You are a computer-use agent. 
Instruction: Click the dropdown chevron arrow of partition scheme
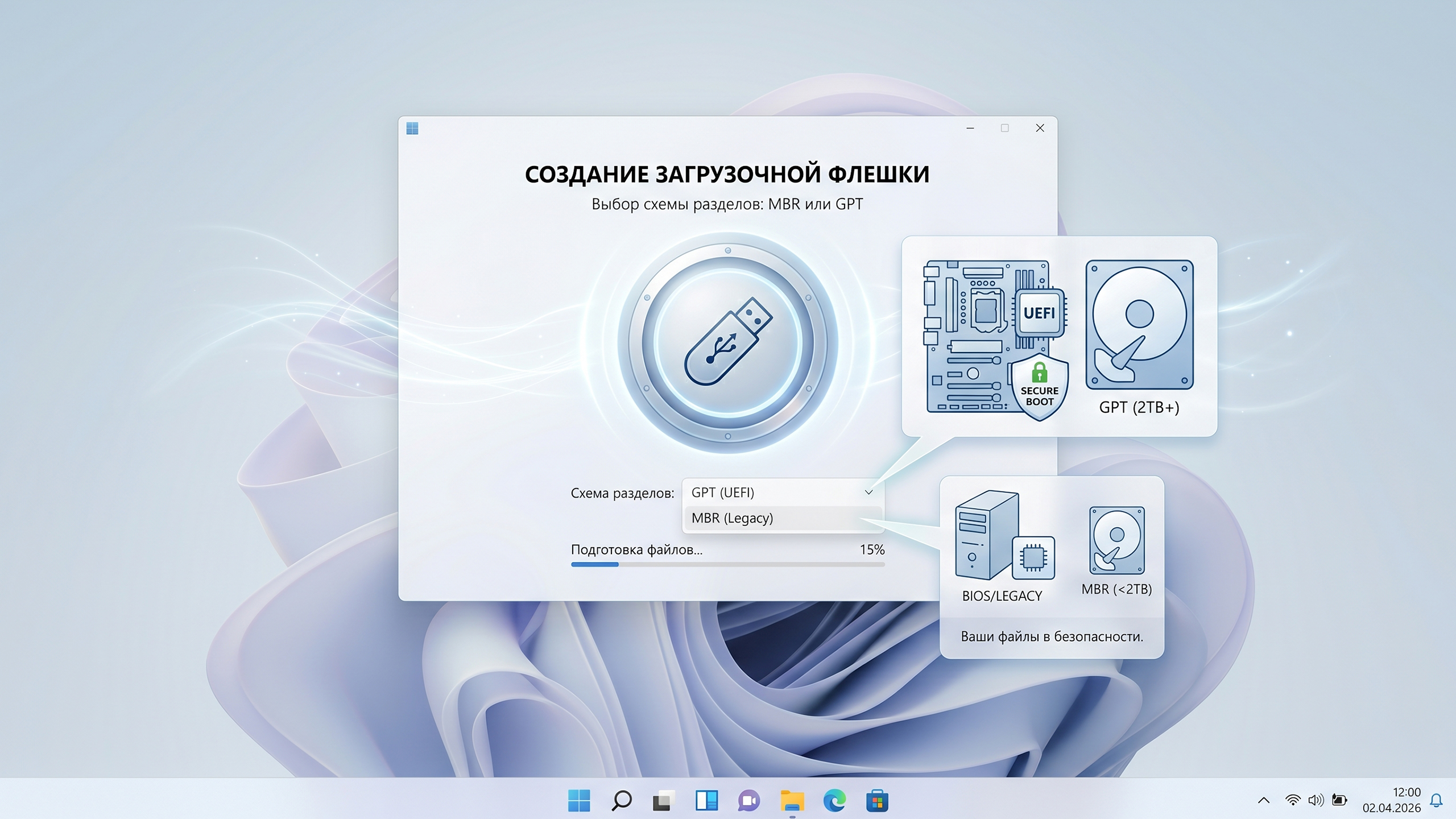click(x=868, y=493)
